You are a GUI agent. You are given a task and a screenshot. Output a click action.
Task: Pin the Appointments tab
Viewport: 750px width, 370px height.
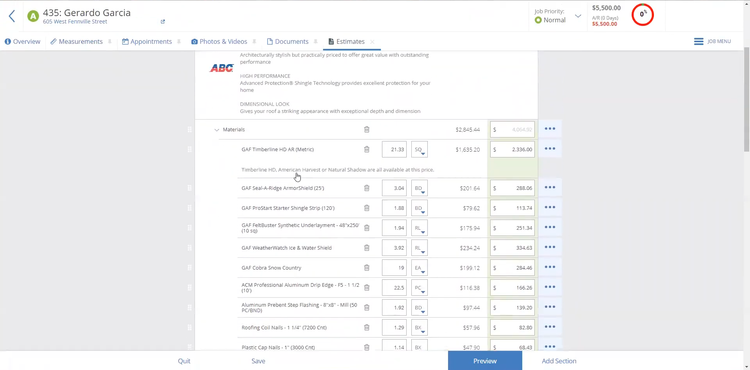coord(179,42)
